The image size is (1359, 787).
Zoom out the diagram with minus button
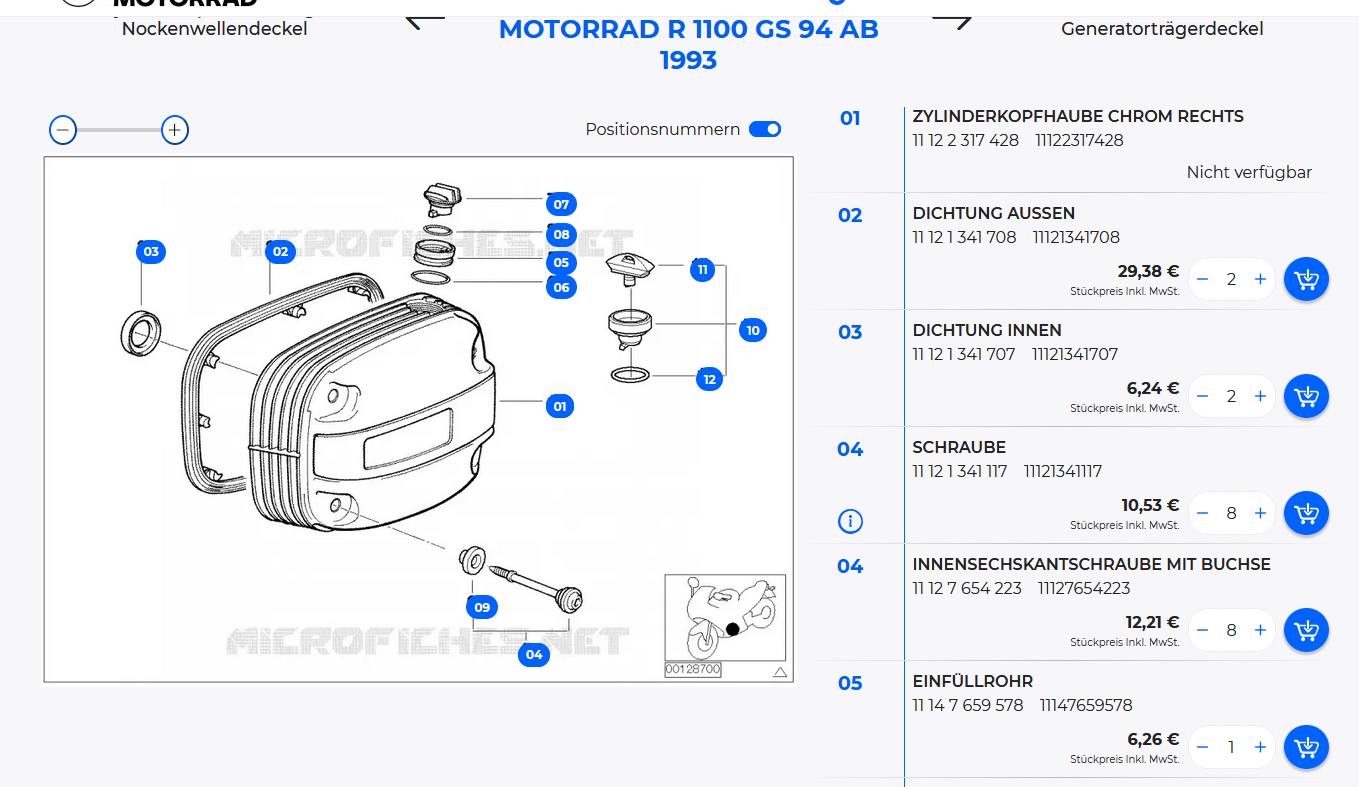point(63,130)
